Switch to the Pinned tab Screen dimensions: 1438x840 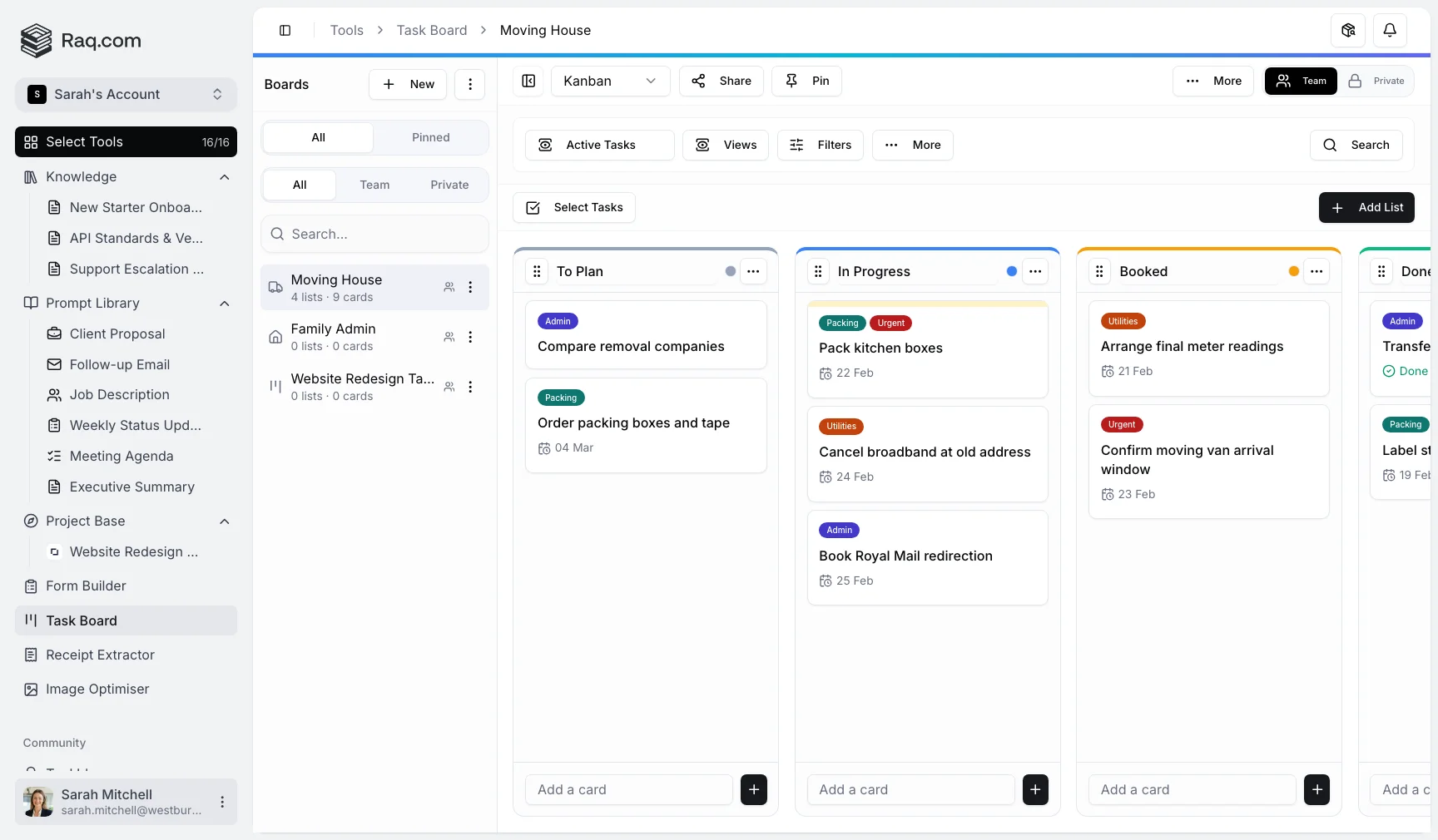(430, 137)
